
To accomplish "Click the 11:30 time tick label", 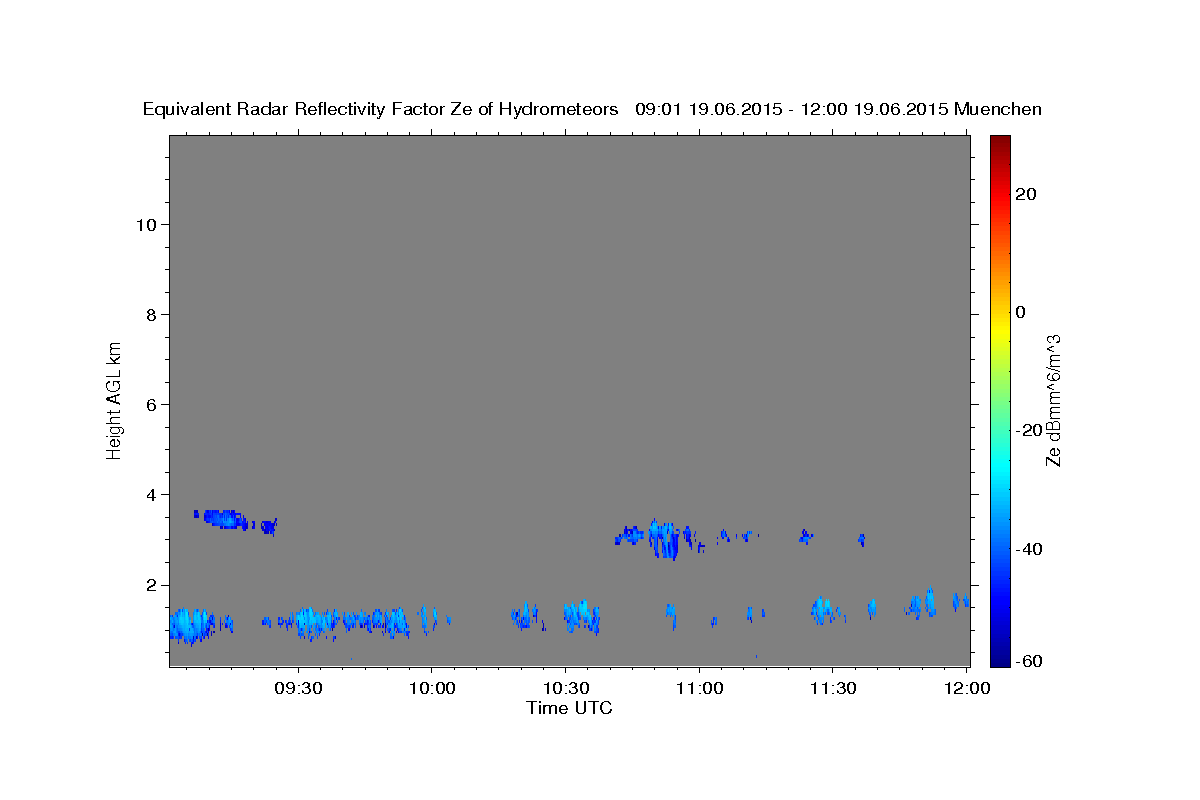I will (833, 688).
